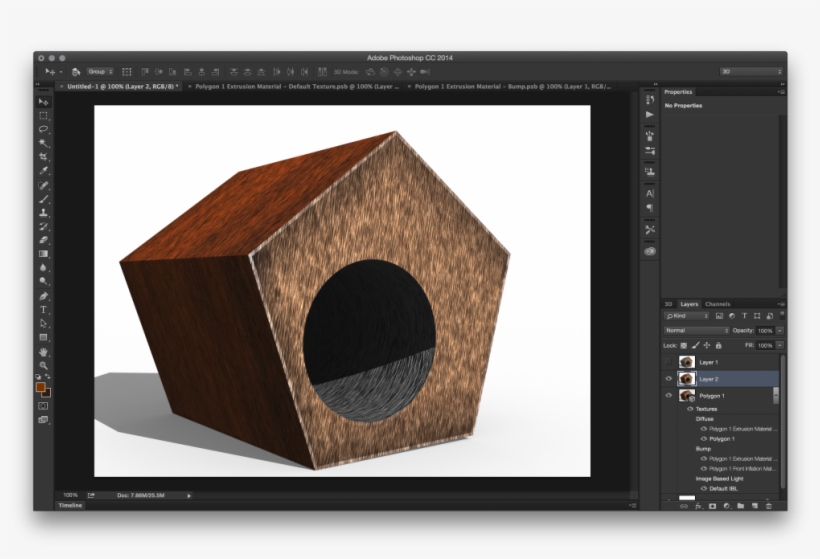Open the blend mode dropdown set to Normal
The height and width of the screenshot is (559, 820).
tap(696, 330)
